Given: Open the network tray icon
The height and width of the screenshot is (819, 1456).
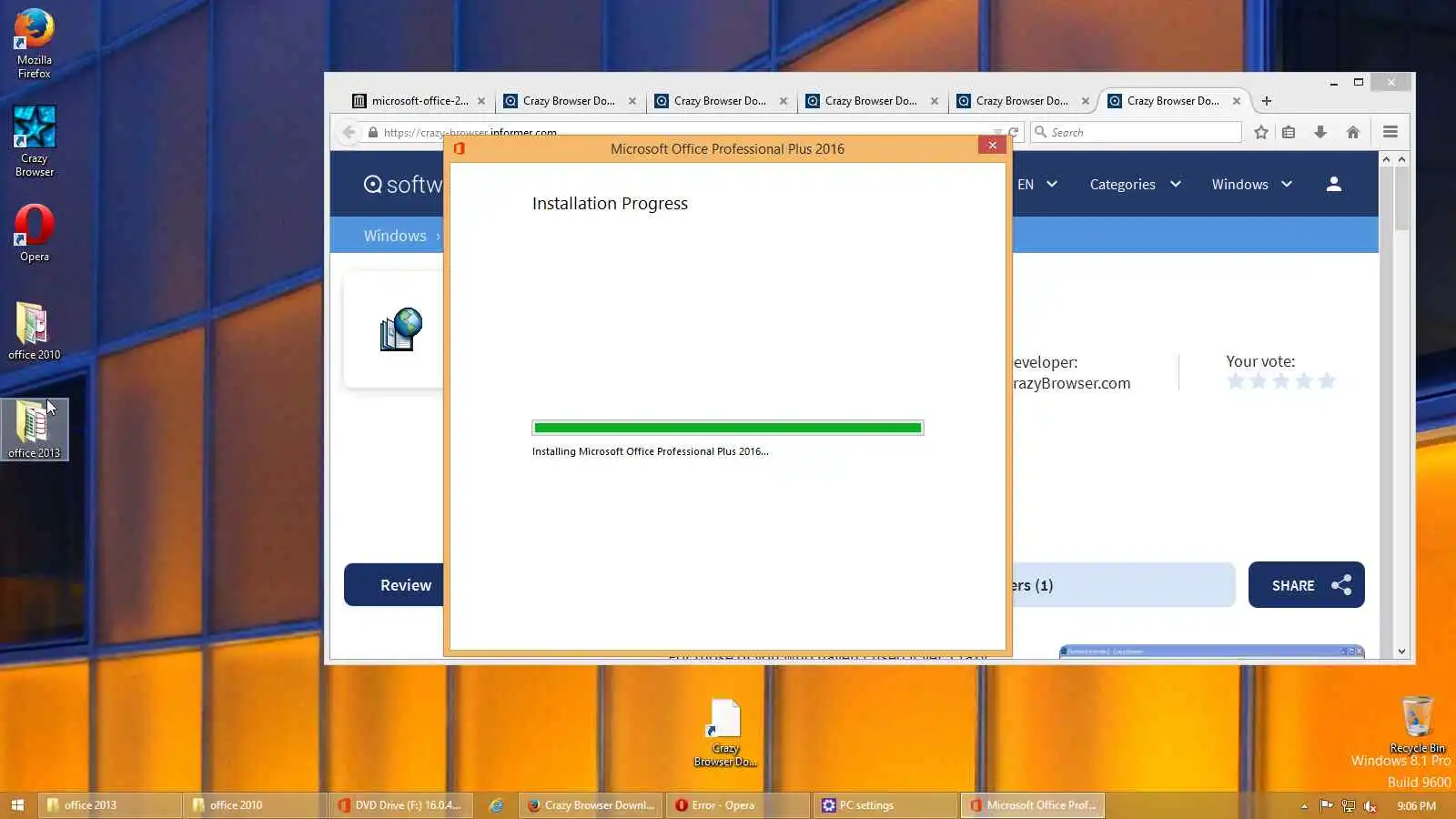Looking at the screenshot, I should 1348,806.
